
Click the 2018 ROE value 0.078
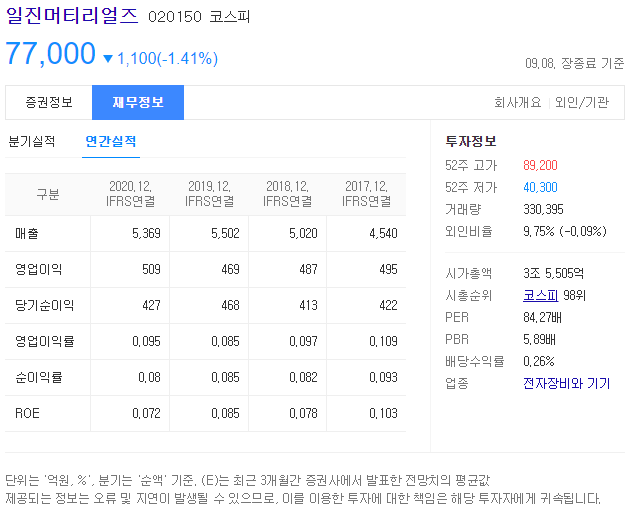pos(303,413)
